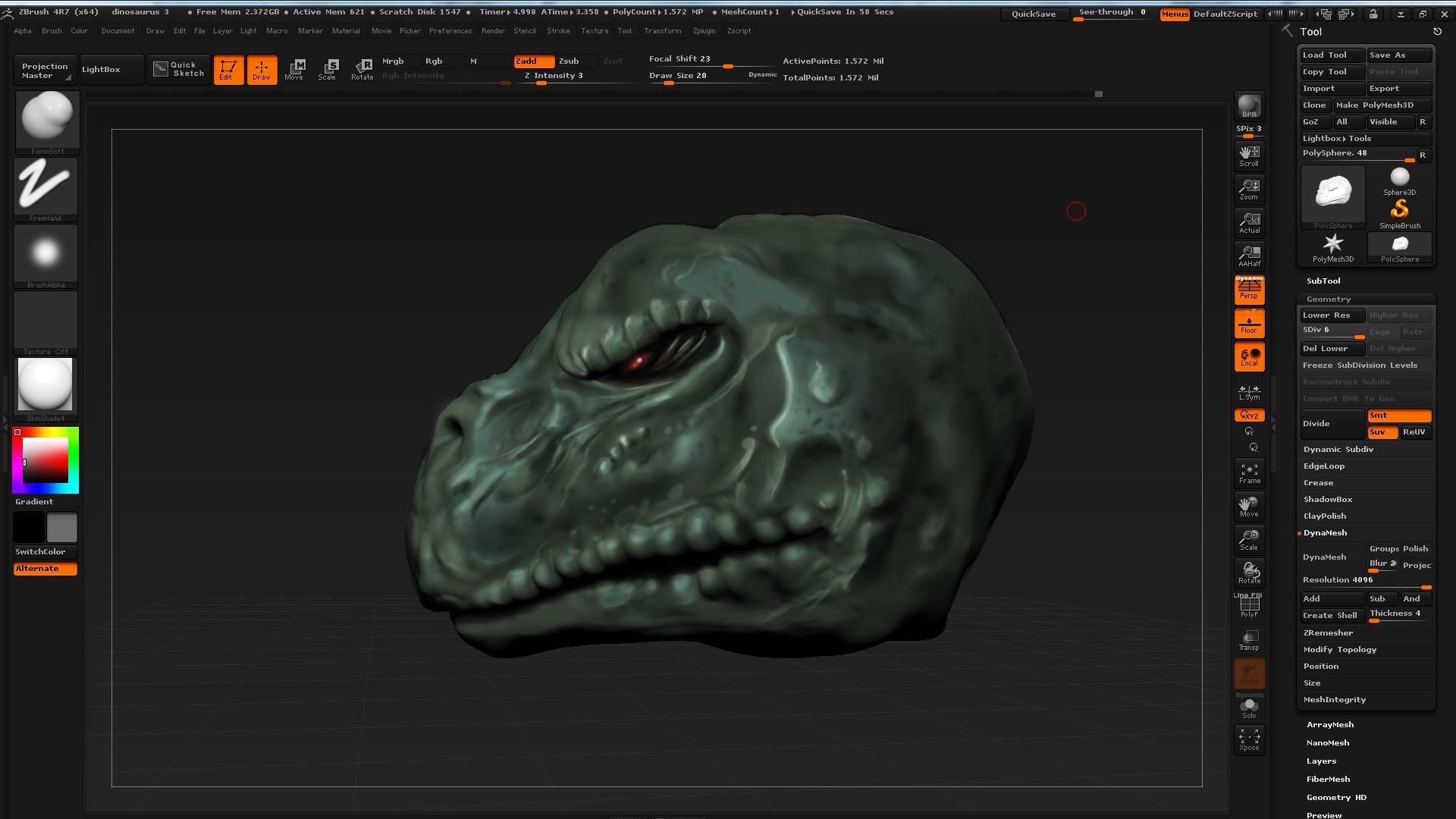Toggle the Zsub sculpt mode
This screenshot has width=1456, height=819.
click(x=569, y=61)
